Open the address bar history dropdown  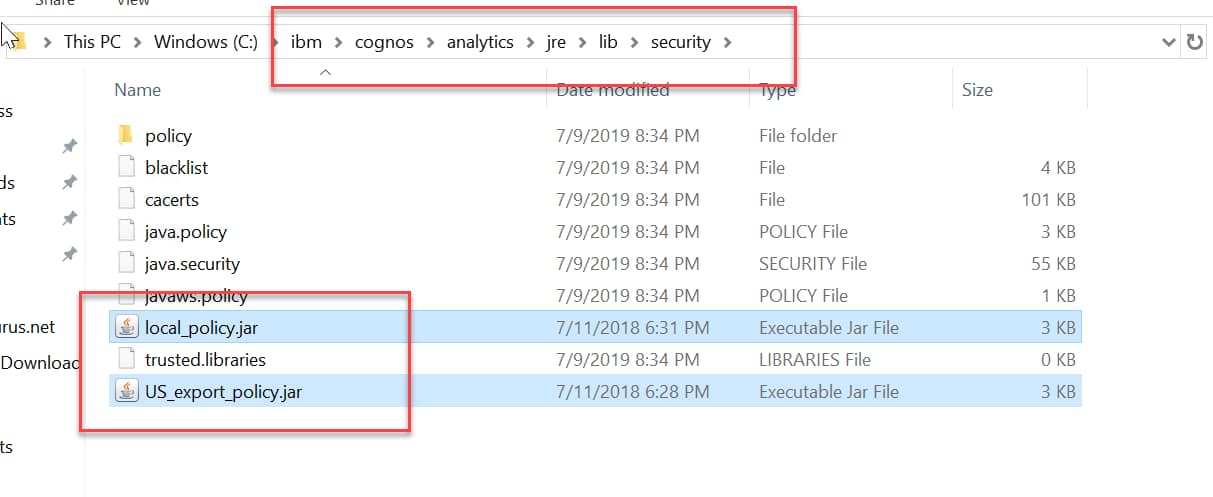1169,42
